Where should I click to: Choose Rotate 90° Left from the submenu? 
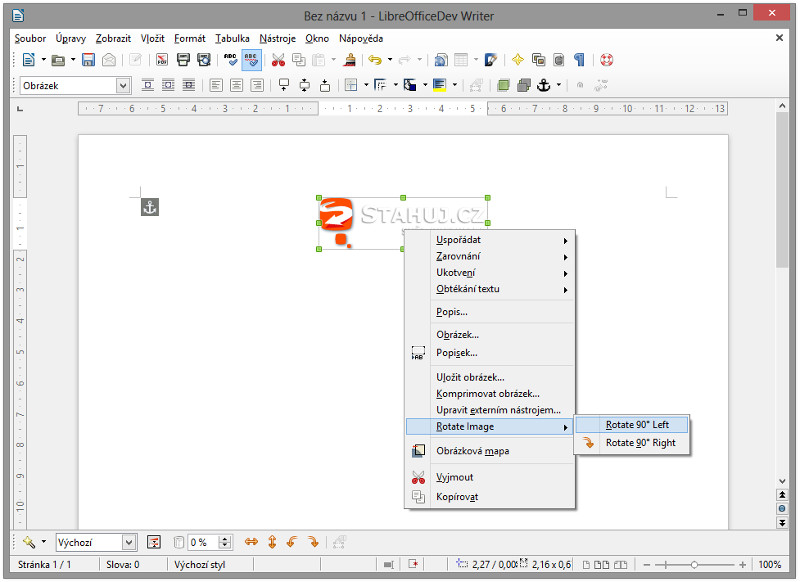tap(632, 425)
